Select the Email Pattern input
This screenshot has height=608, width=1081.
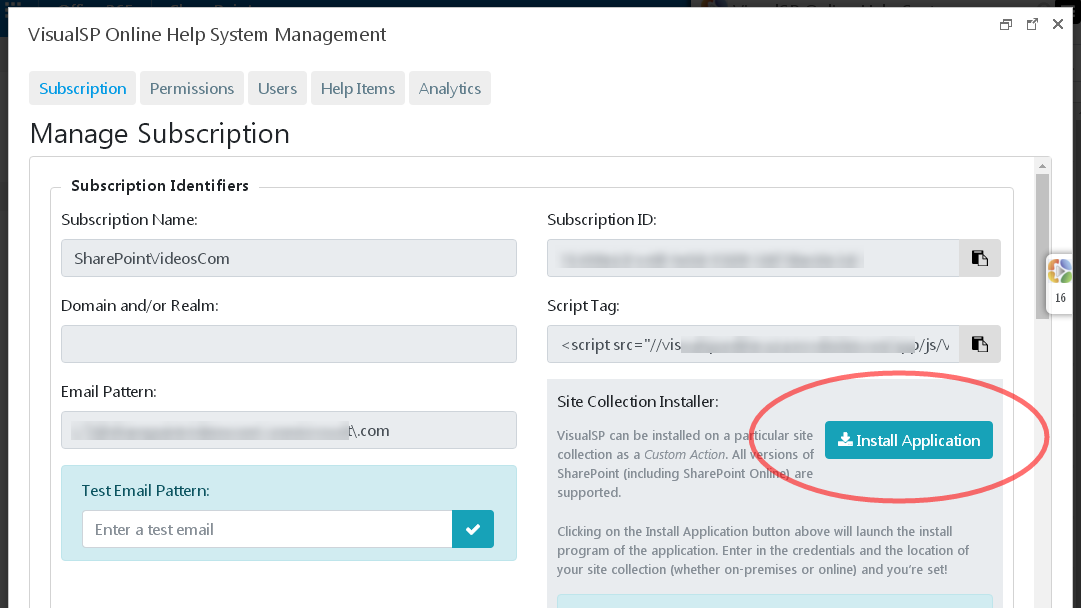289,430
